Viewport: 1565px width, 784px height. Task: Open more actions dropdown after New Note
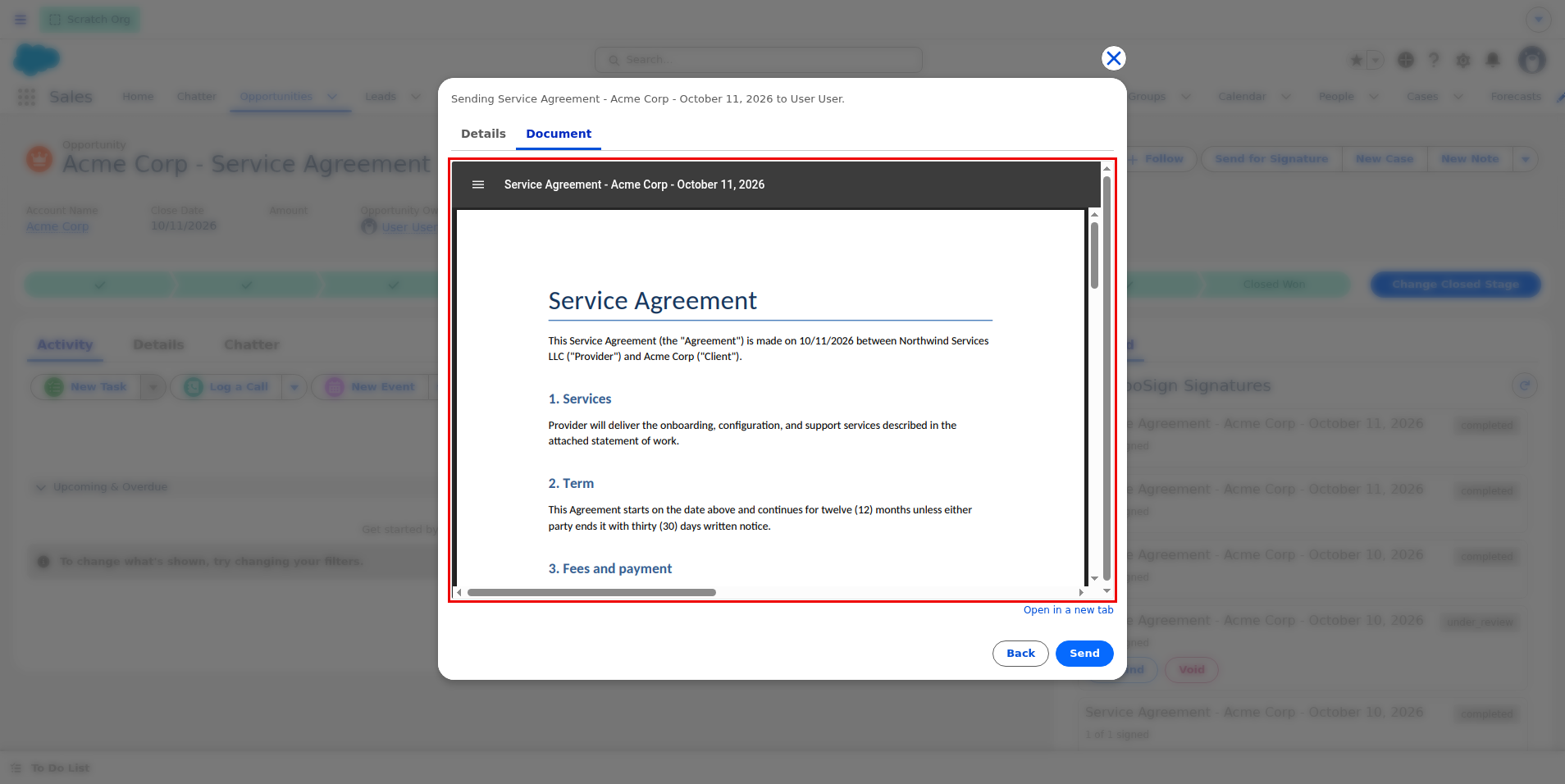pos(1526,159)
